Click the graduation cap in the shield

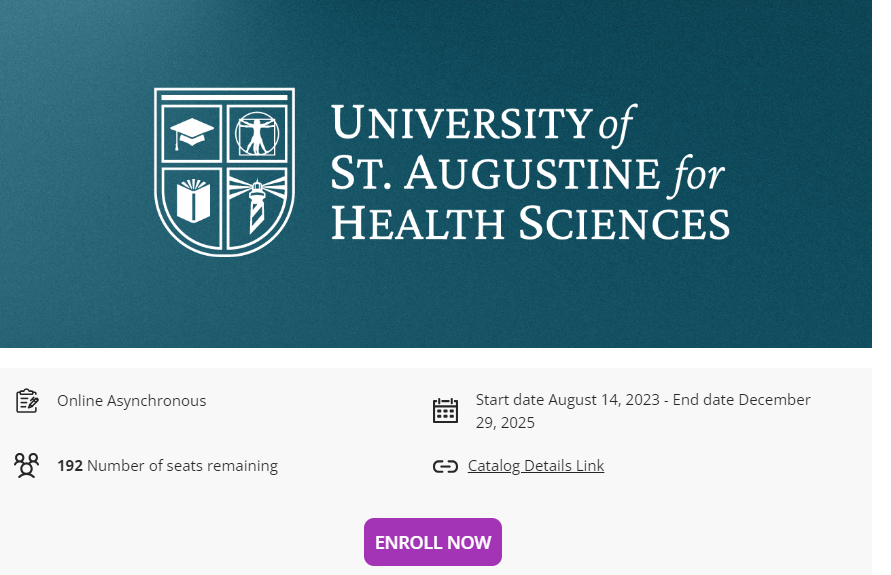[191, 133]
